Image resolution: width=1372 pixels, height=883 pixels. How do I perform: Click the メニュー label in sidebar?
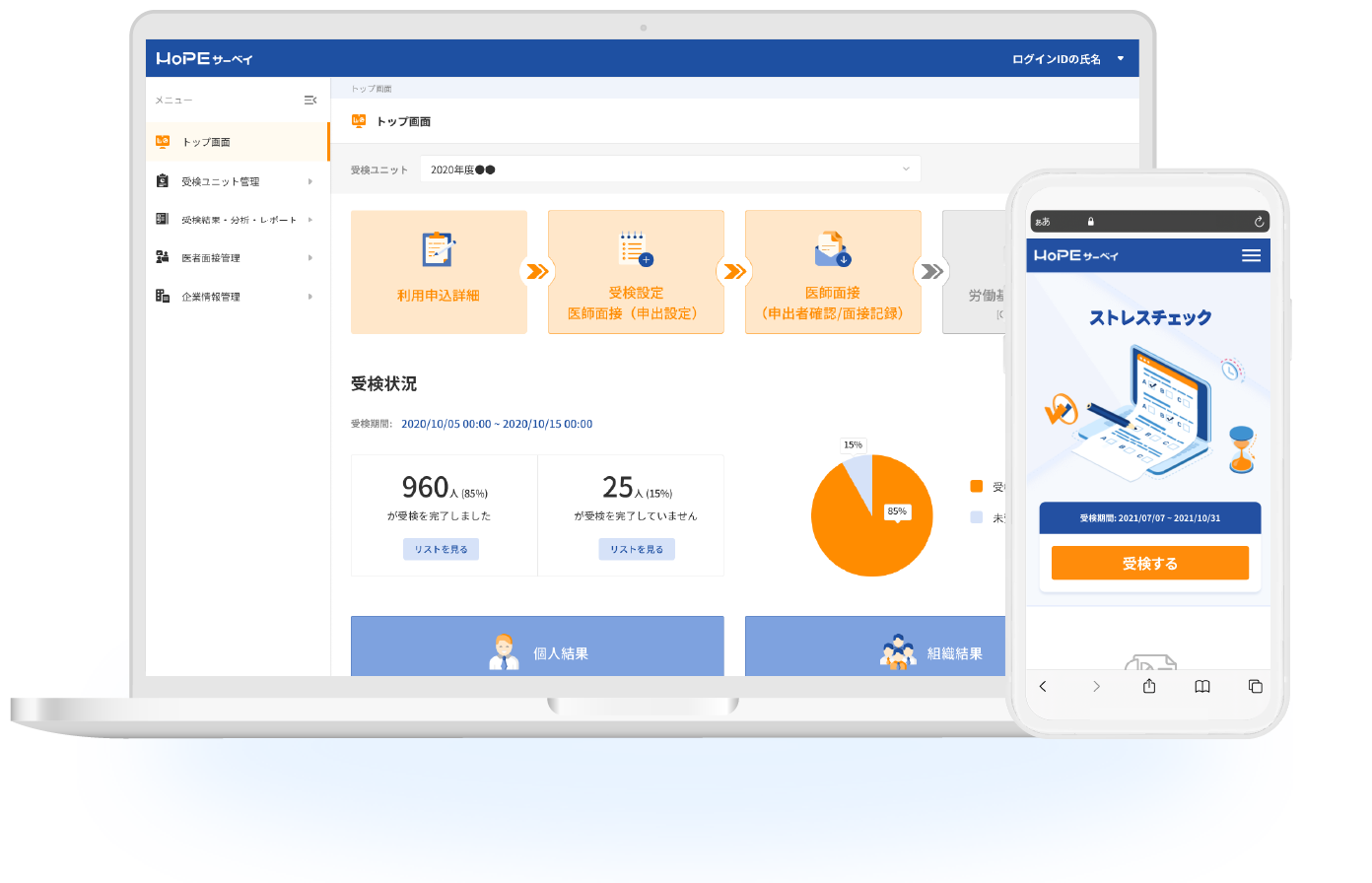[x=173, y=101]
